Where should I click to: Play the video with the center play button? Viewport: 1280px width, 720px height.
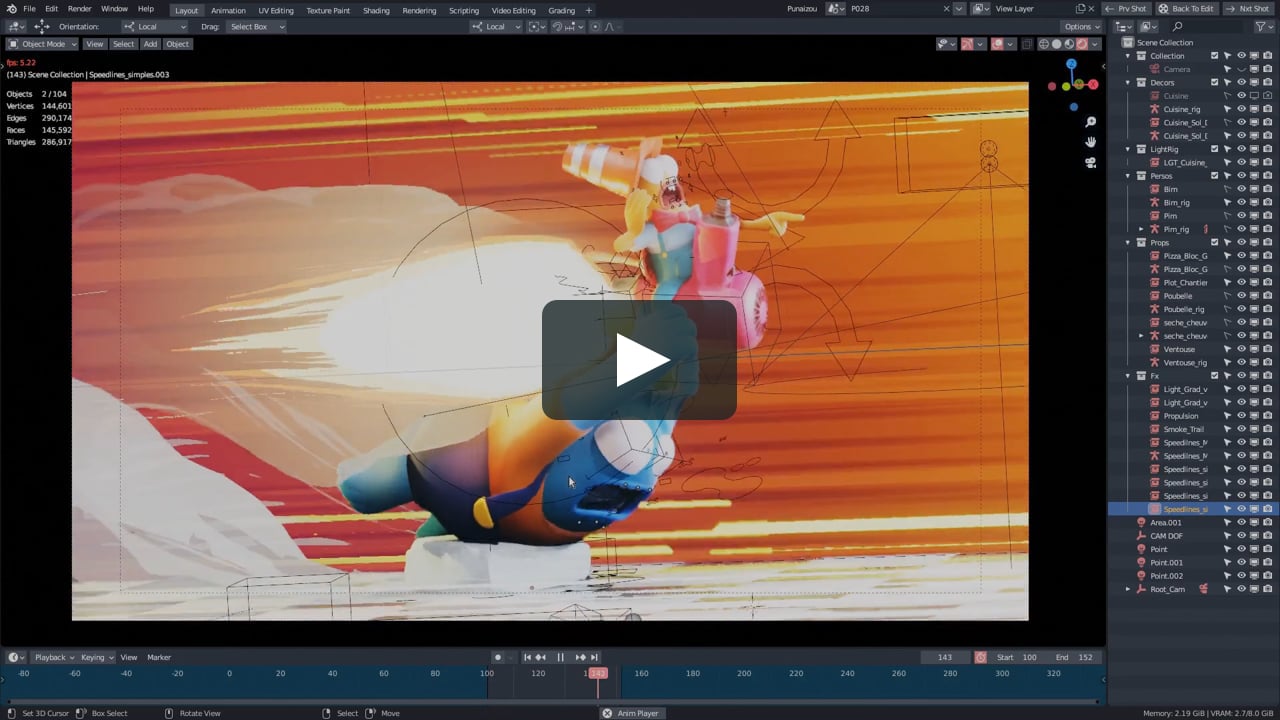[639, 360]
